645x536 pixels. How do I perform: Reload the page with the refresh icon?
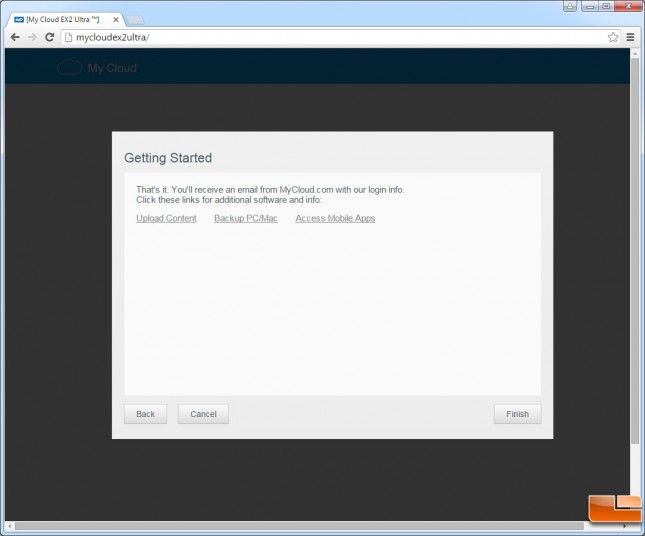coord(50,37)
